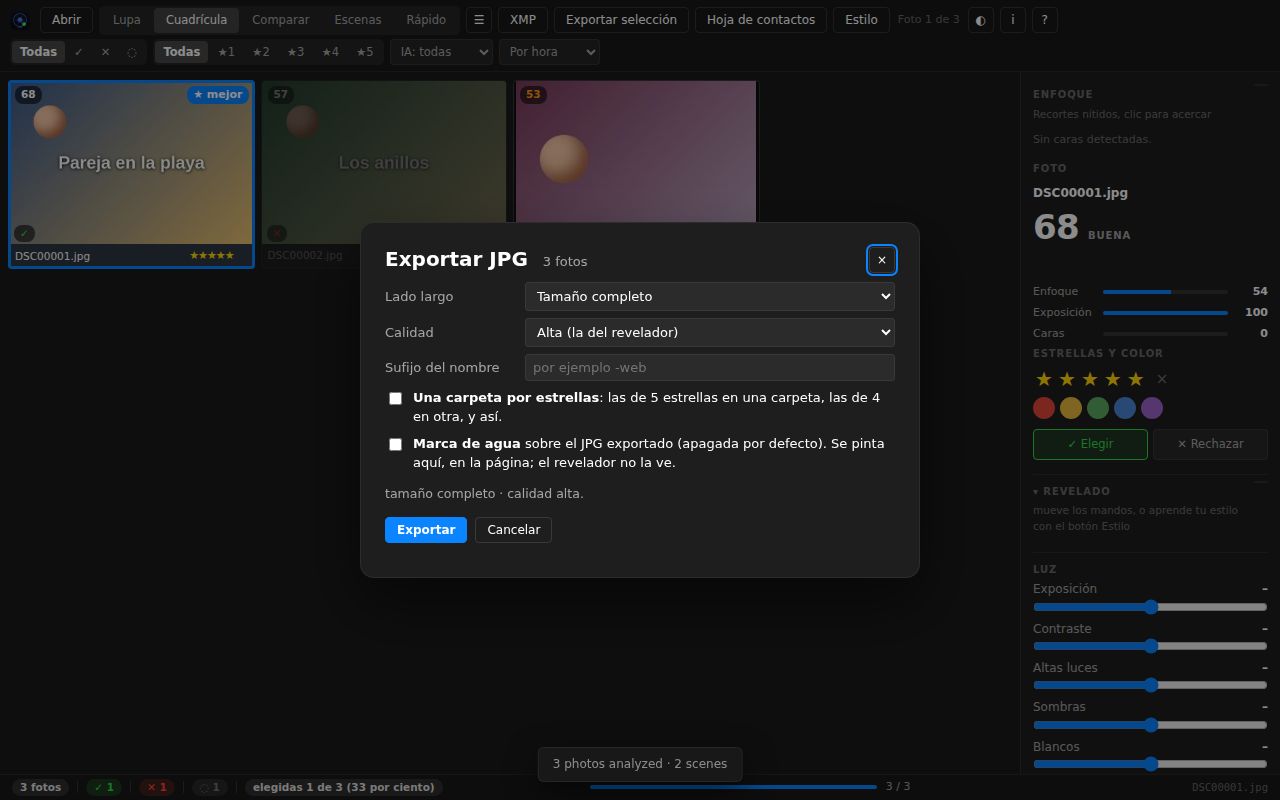1280x800 pixels.
Task: Filter photos by ★3 rating
Action: pos(295,52)
